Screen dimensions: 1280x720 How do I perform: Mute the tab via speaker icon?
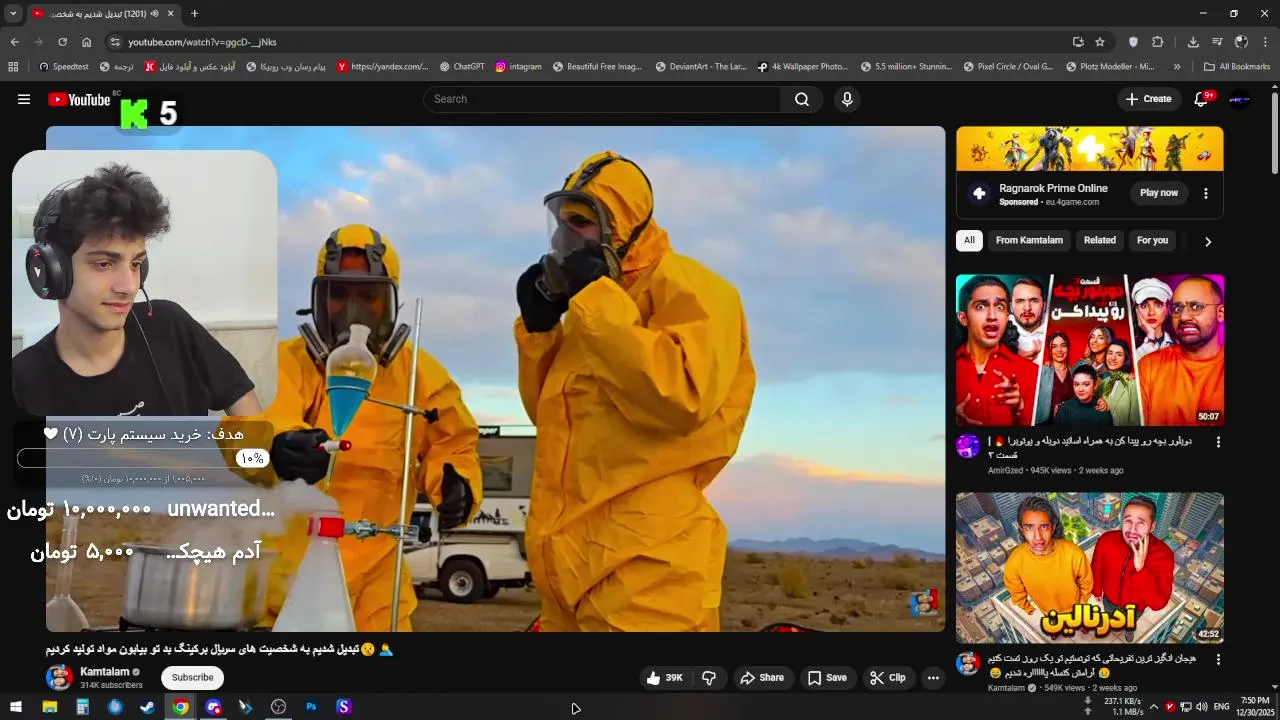click(x=155, y=14)
